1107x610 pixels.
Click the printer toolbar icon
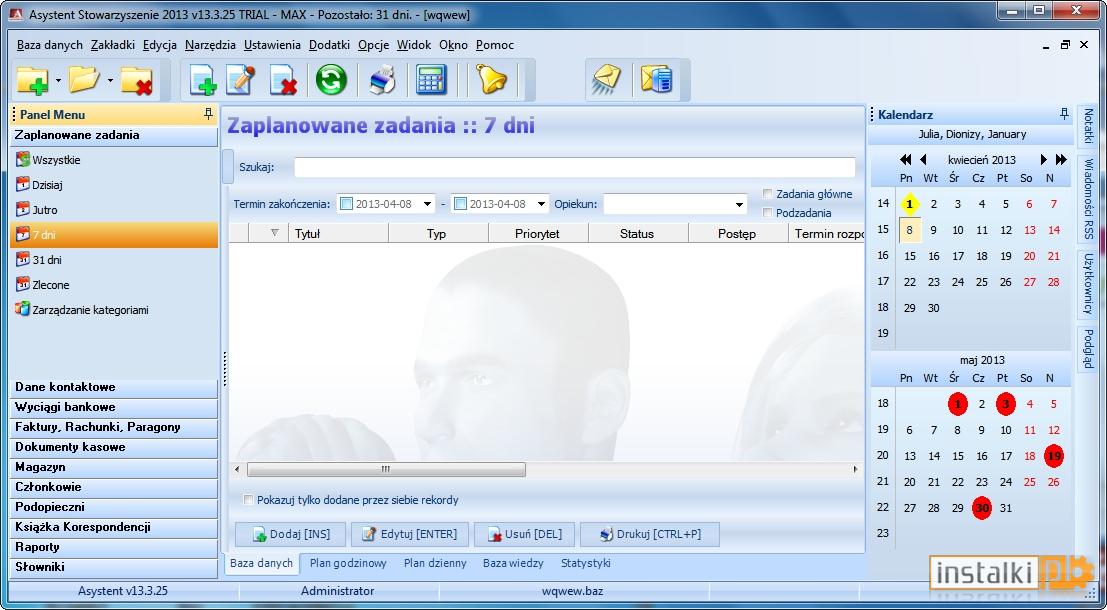(383, 79)
